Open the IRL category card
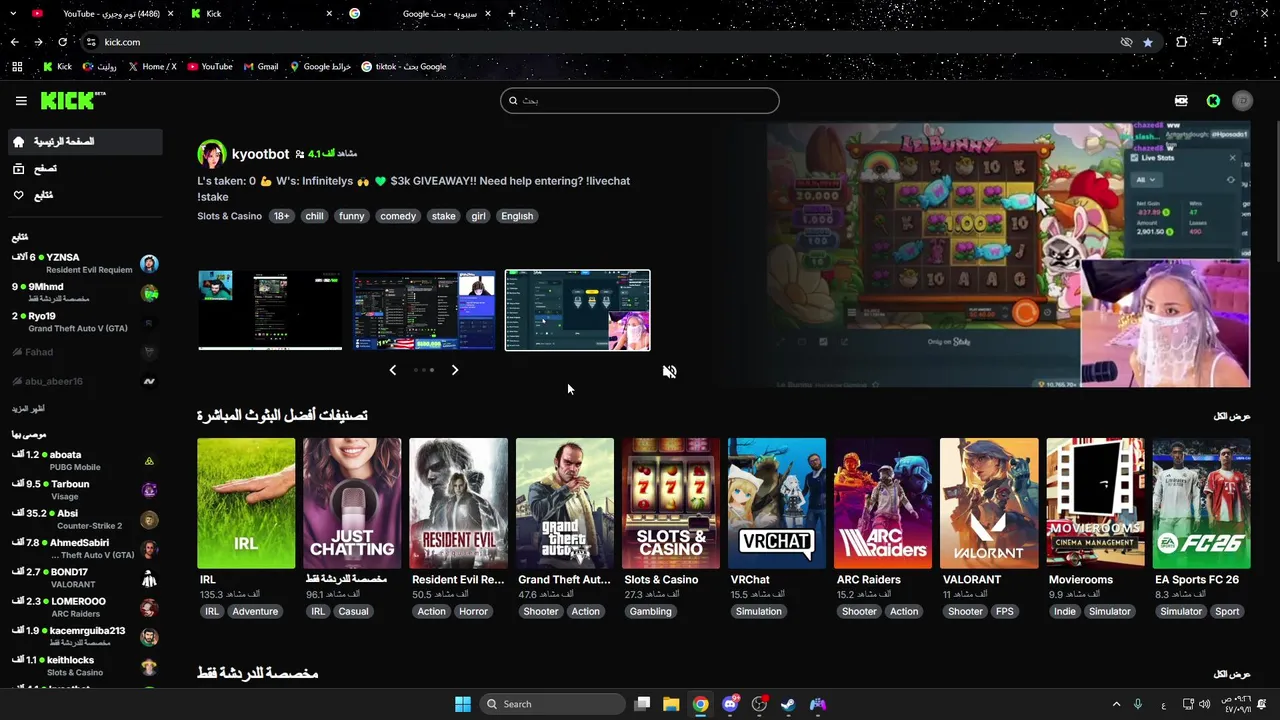The width and height of the screenshot is (1280, 720). point(246,503)
